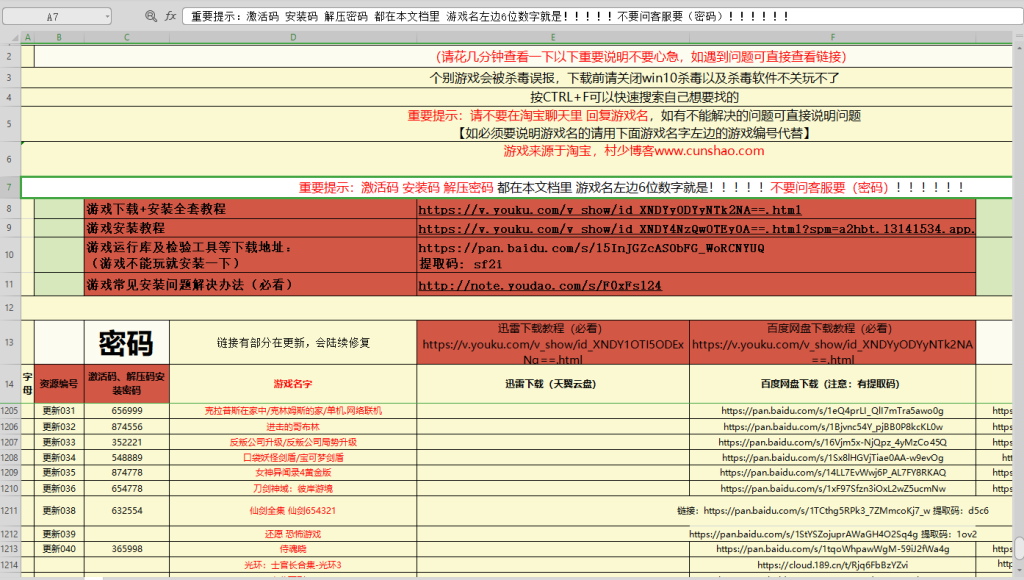Screen dimensions: 1024x580
Task: Select row 1211 header
Action: pos(10,511)
